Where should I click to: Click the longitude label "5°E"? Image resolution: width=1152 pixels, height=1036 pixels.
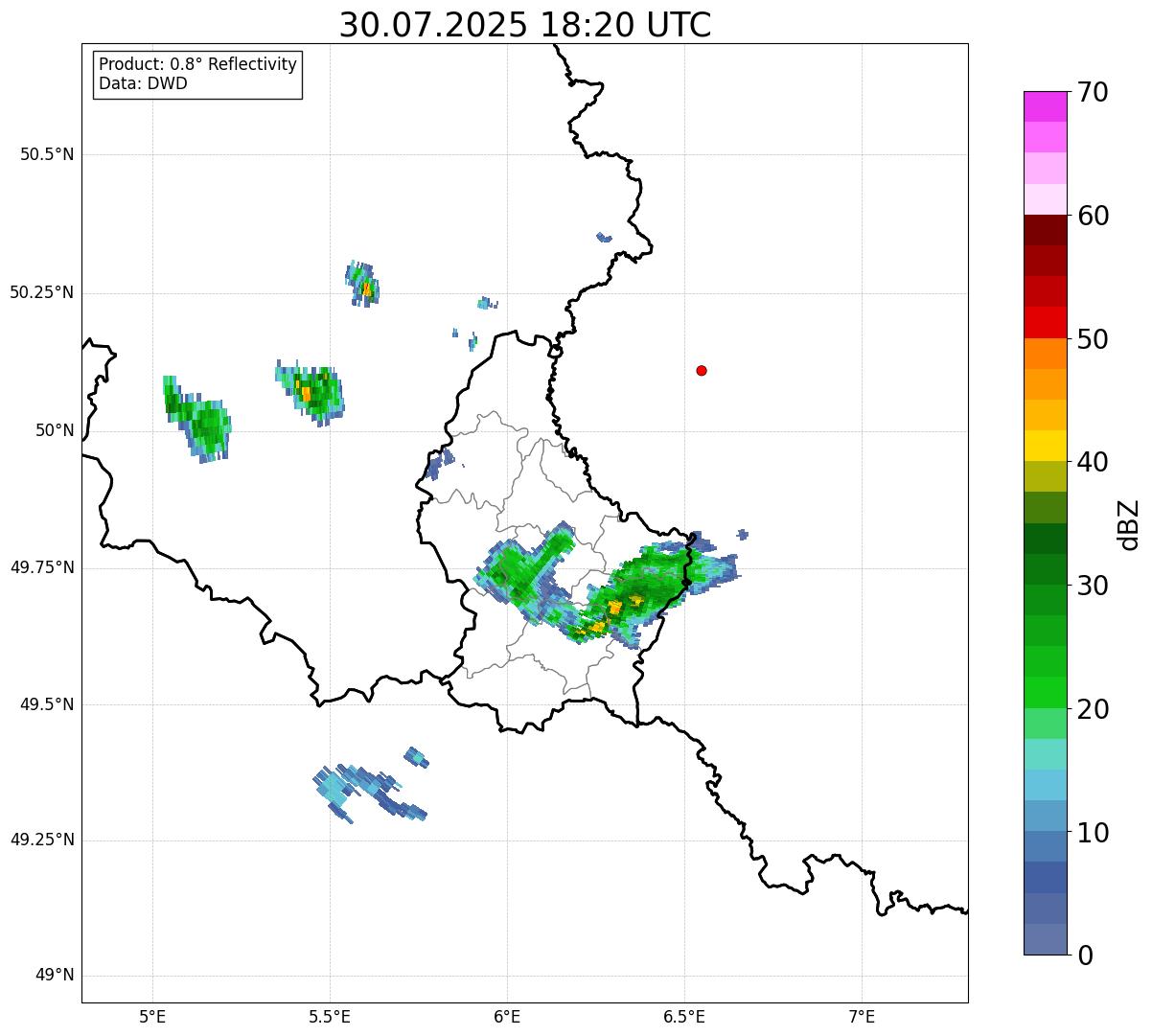coord(152,1016)
